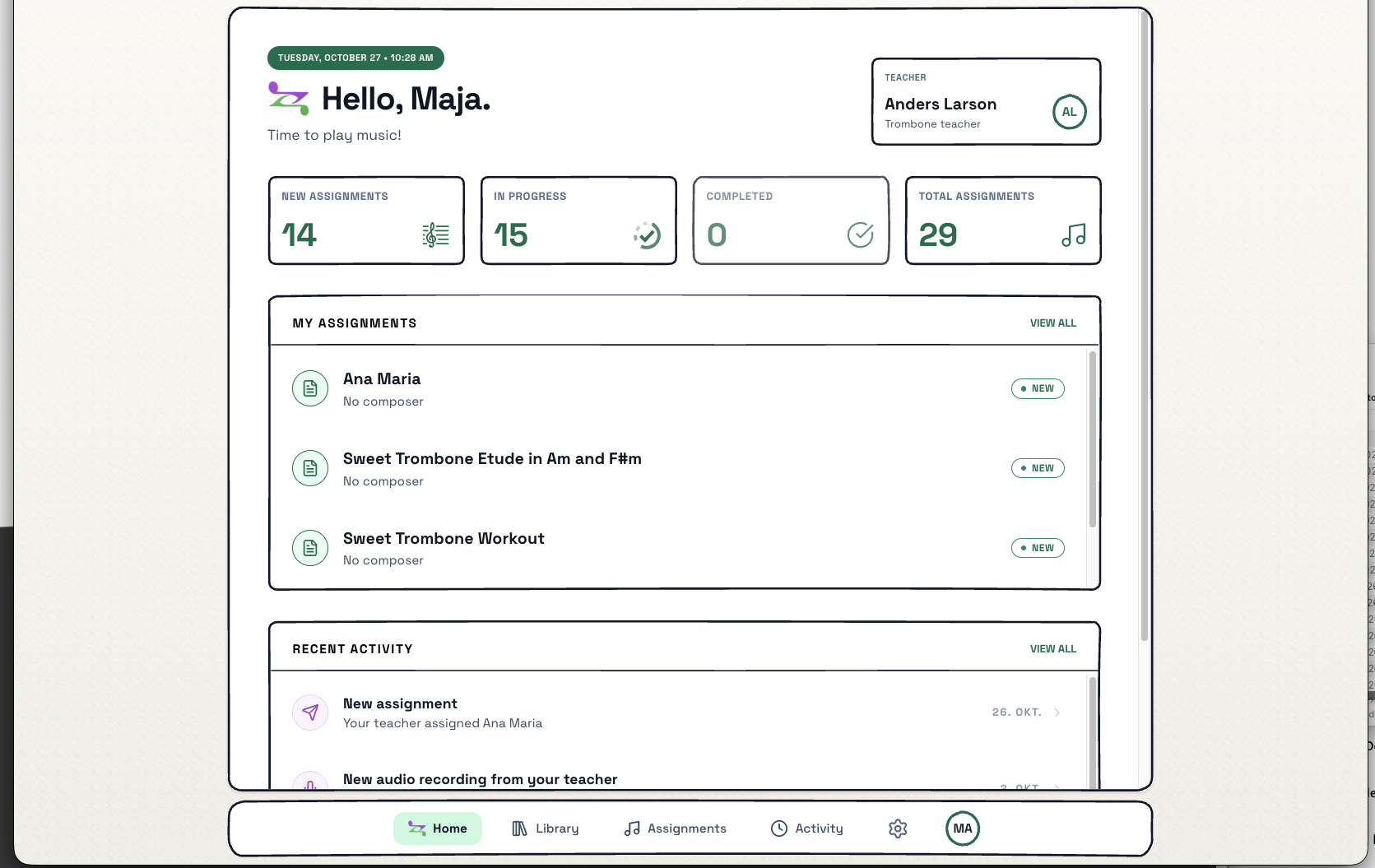The height and width of the screenshot is (868, 1375).
Task: Open Sweet Trombone Etude in Am and F#m
Action: [492, 459]
